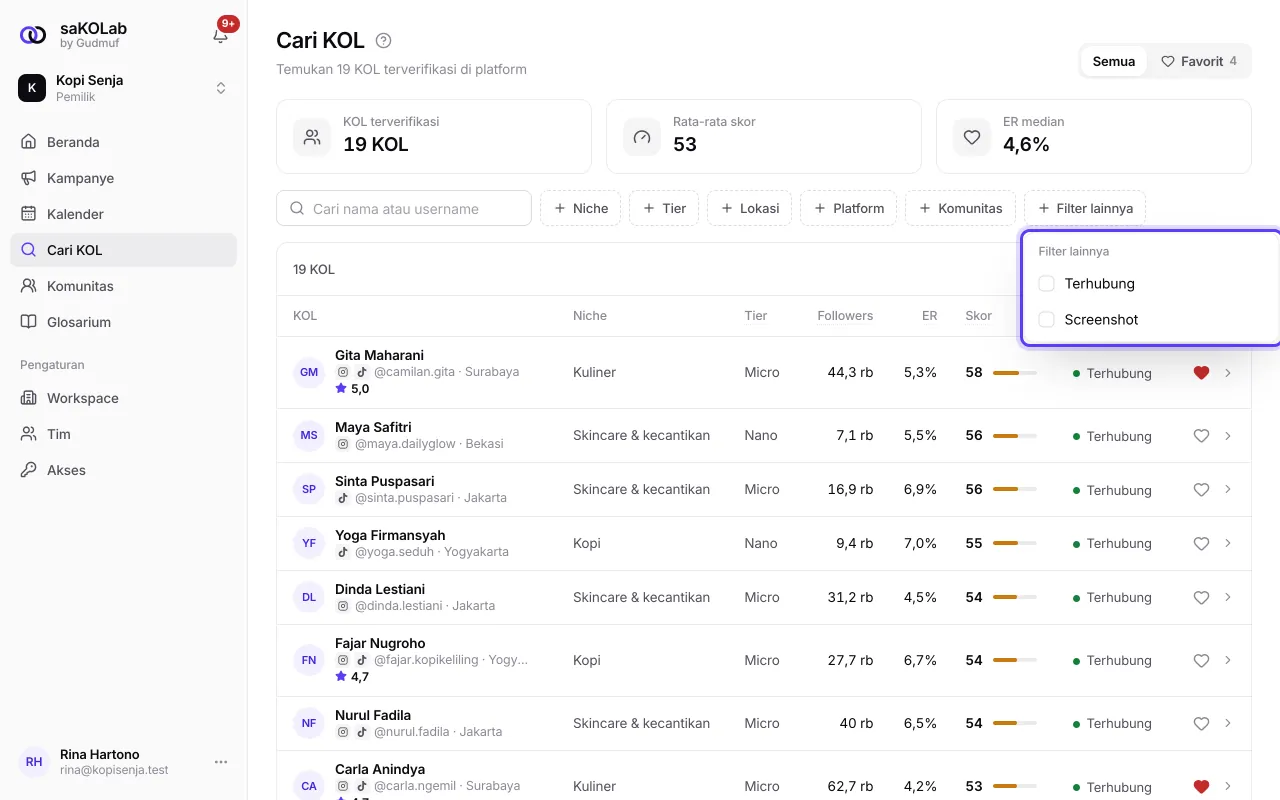Open the Tier filter dropdown

tap(664, 208)
